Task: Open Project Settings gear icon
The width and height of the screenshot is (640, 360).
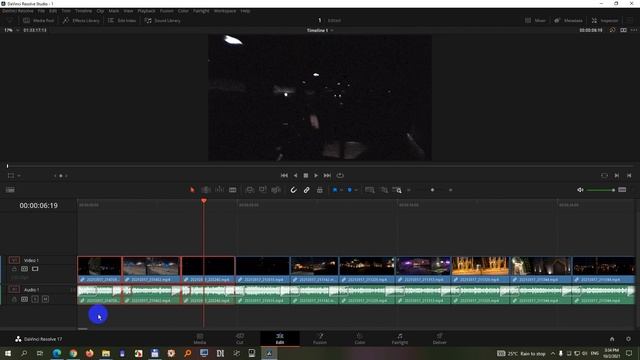Action: [x=628, y=339]
